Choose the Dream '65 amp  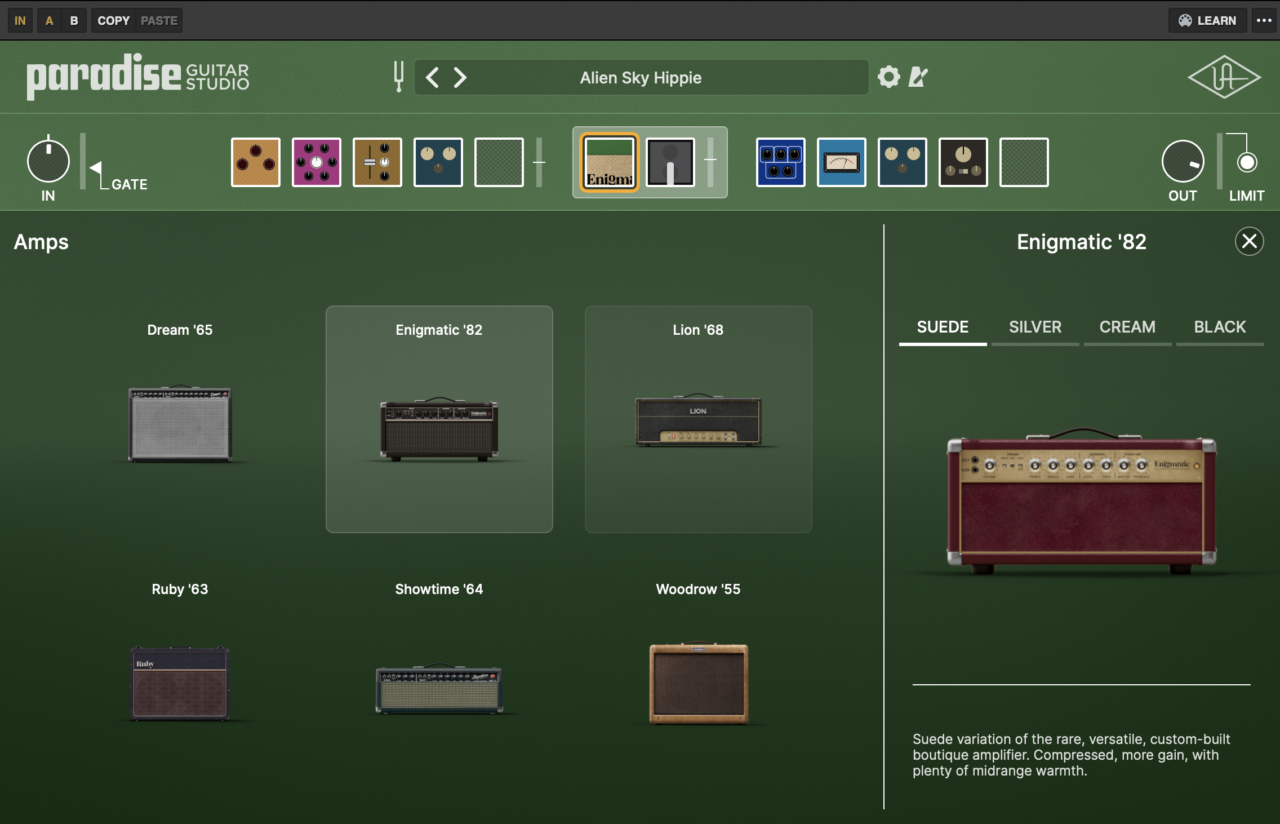[x=180, y=419]
